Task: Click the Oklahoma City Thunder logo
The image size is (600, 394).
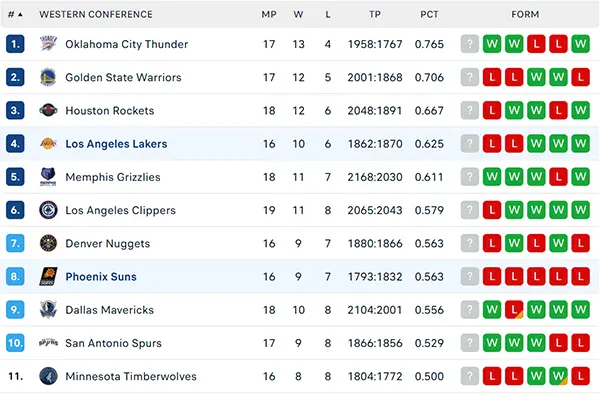Action: pyautogui.click(x=49, y=44)
